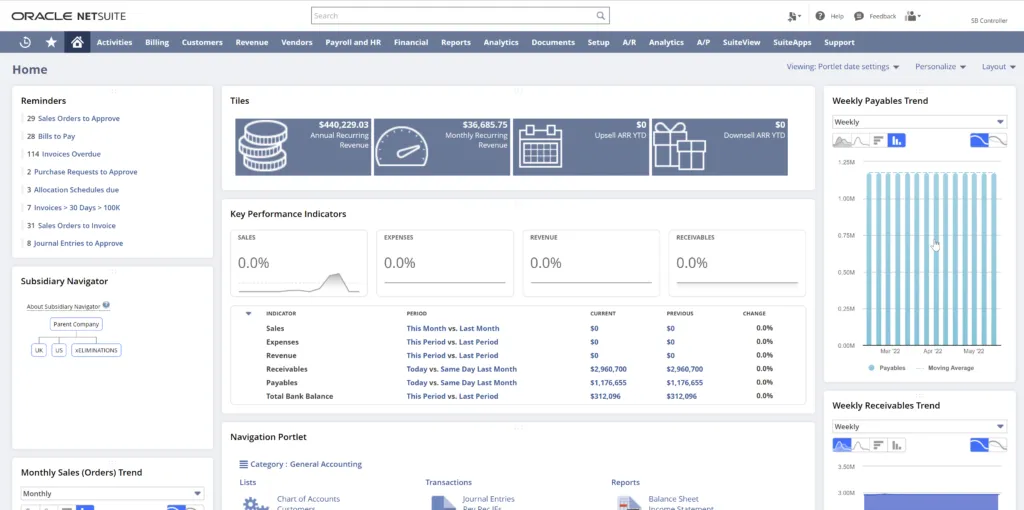Click the SALES KPI card

(299, 263)
